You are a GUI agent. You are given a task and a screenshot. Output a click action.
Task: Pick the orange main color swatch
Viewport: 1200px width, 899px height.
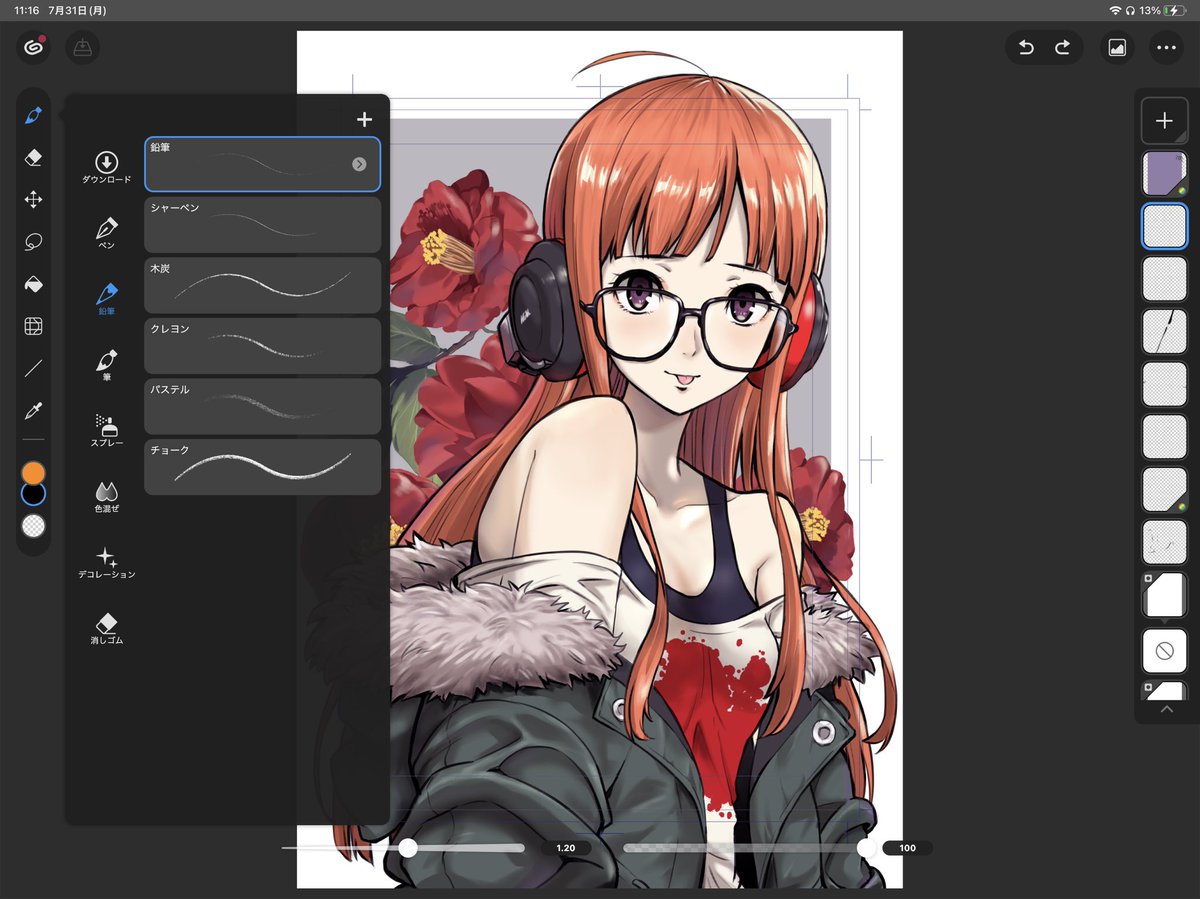[x=34, y=473]
